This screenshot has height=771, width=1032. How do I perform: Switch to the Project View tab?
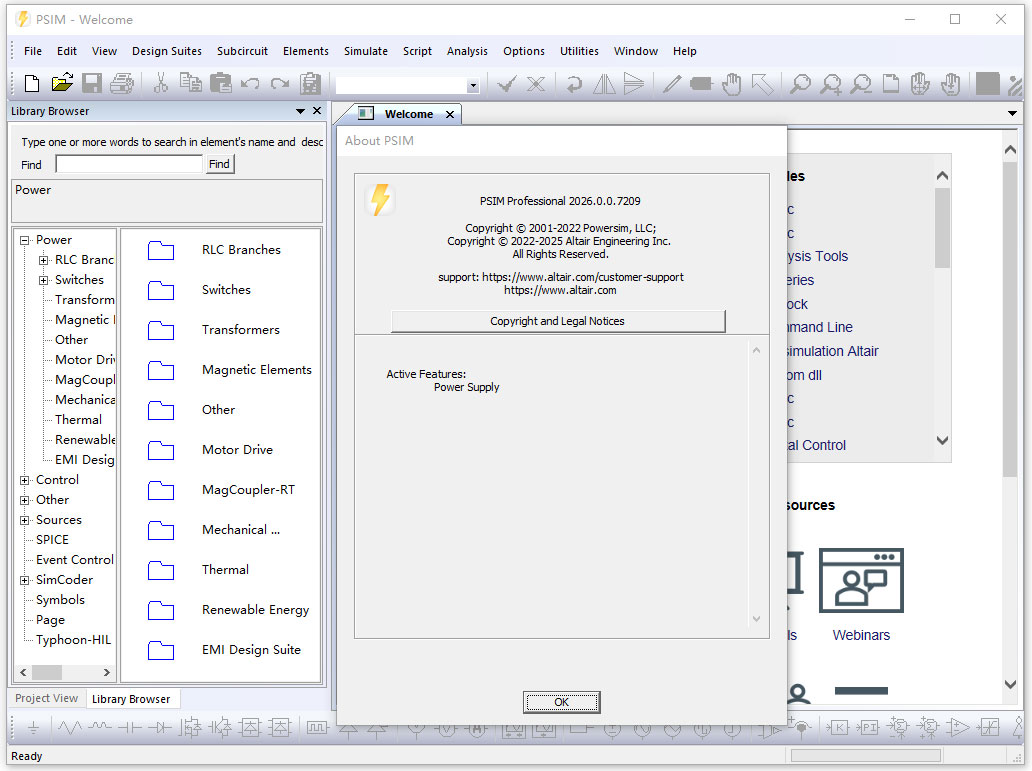tap(47, 699)
